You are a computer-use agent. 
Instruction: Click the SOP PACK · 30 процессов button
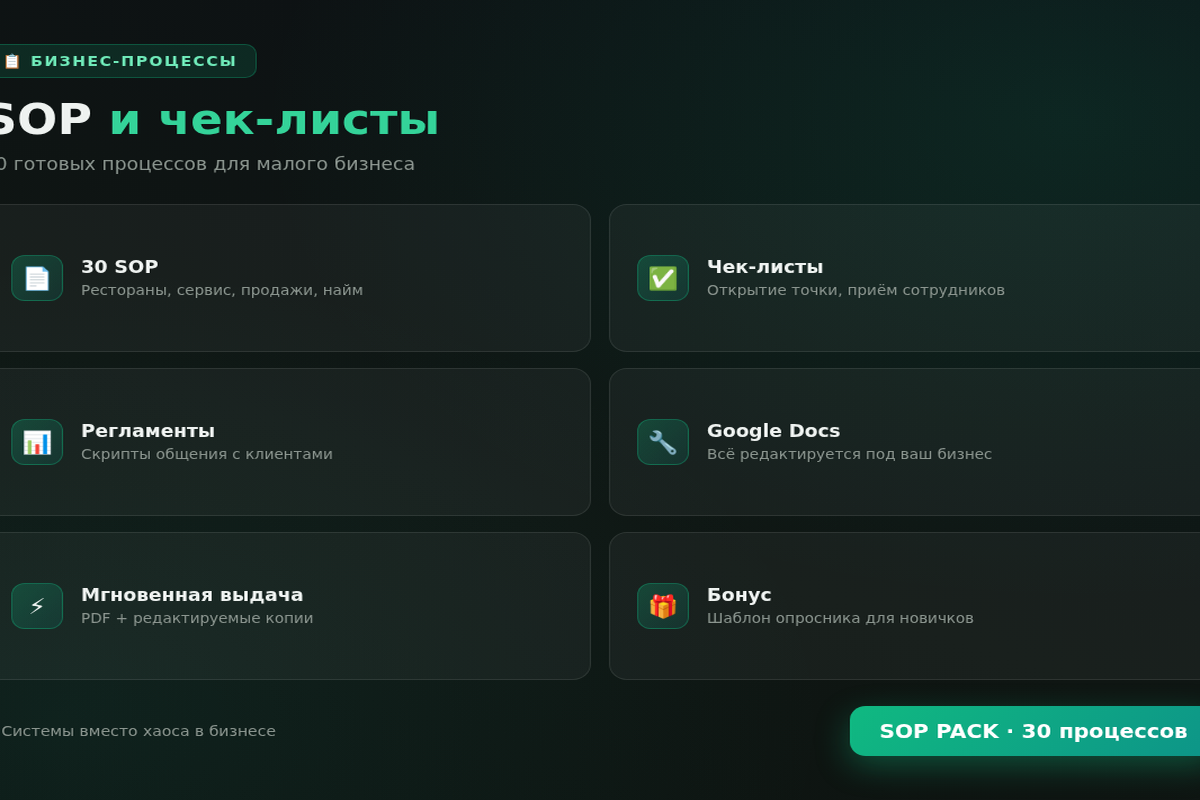1025,731
